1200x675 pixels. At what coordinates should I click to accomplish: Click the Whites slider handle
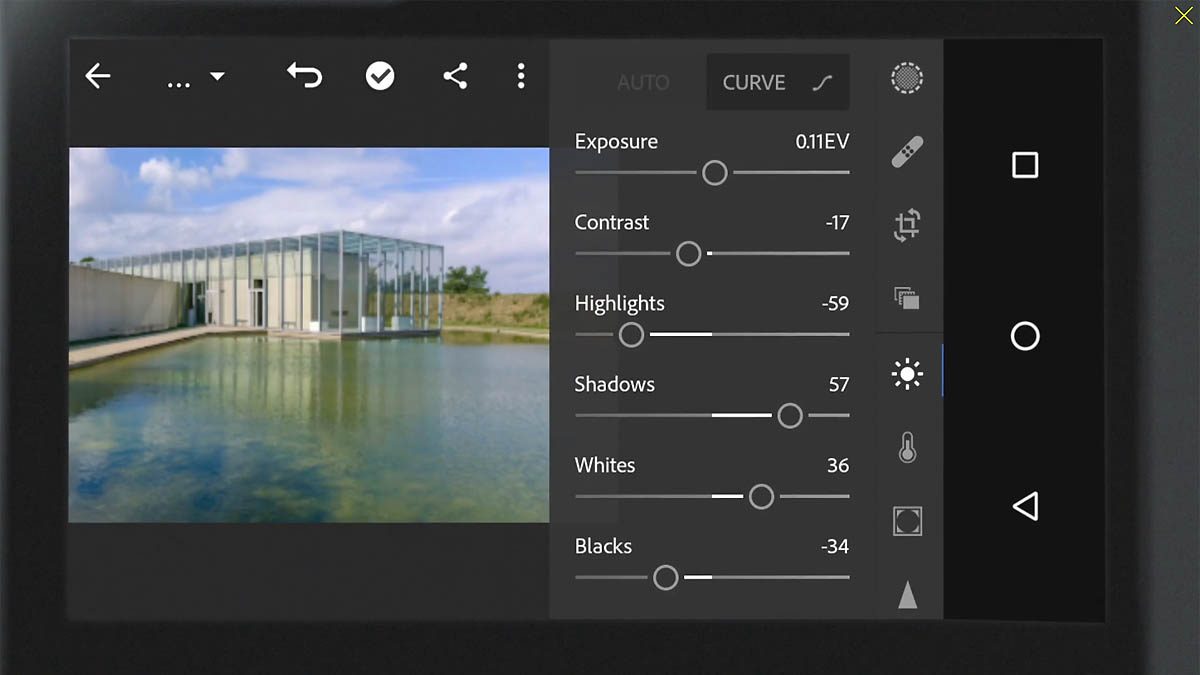(762, 497)
